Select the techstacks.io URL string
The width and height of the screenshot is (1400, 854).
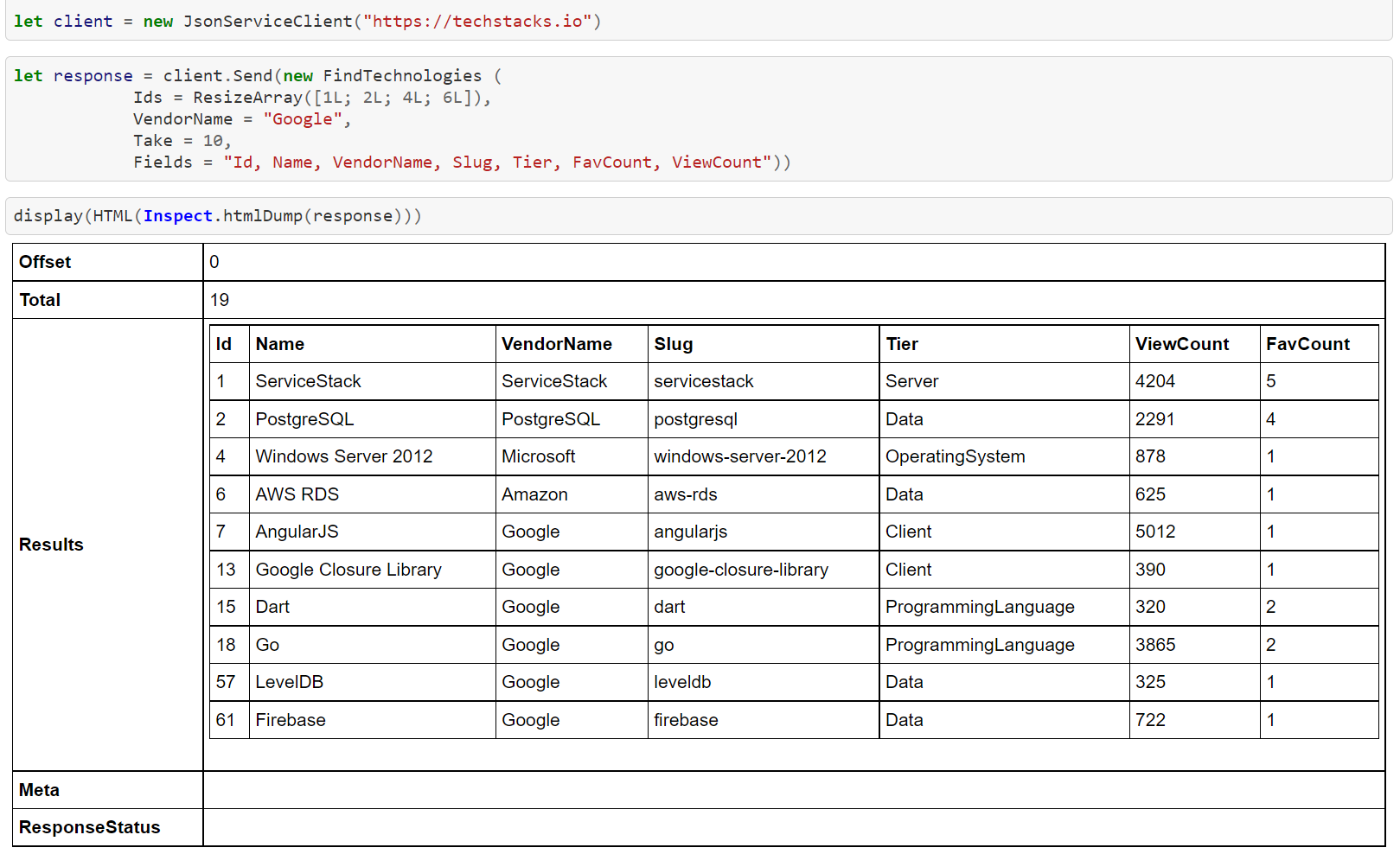pyautogui.click(x=476, y=21)
